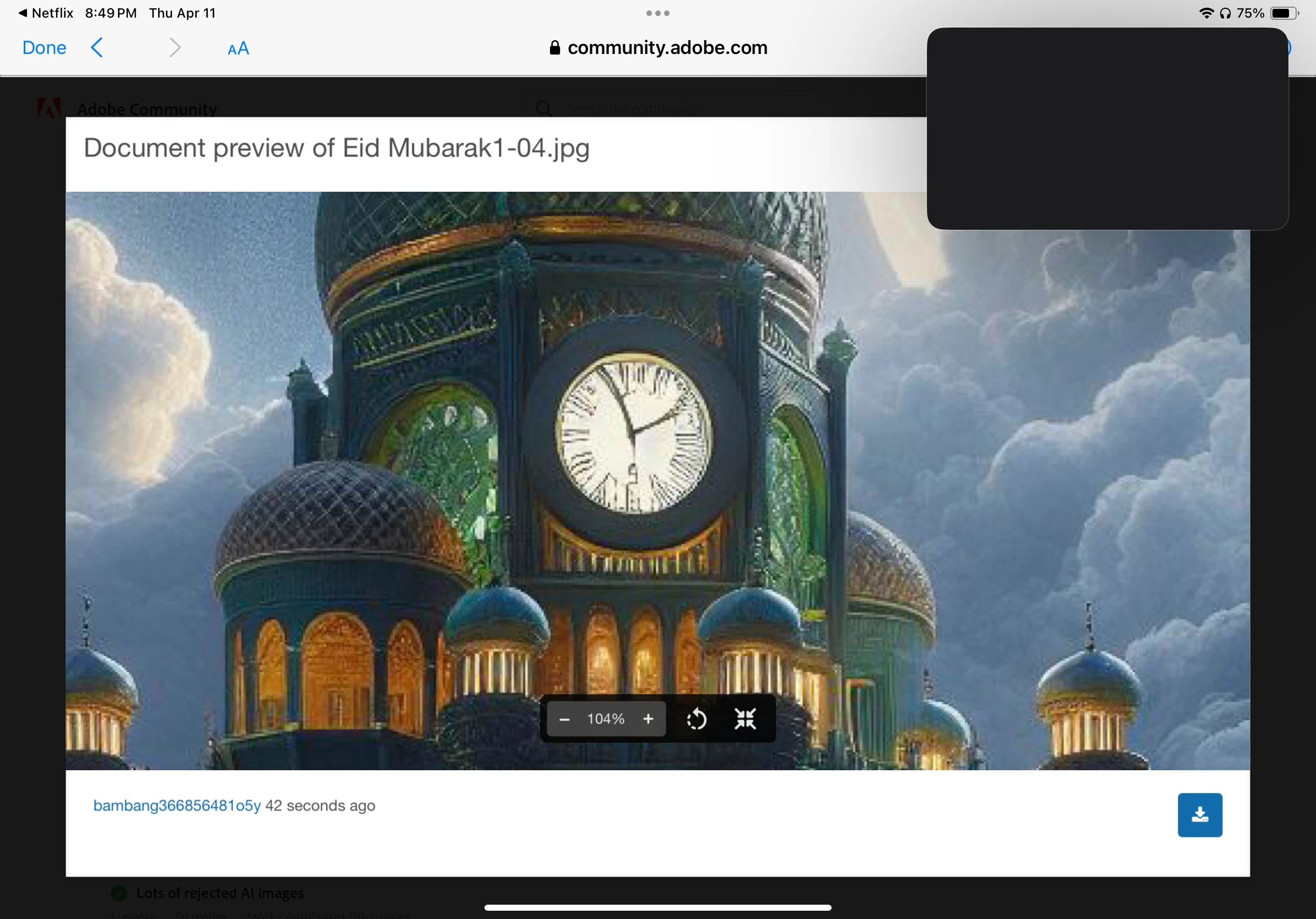This screenshot has width=1316, height=919.
Task: Open bambang366856481o5y profile link
Action: pyautogui.click(x=176, y=806)
